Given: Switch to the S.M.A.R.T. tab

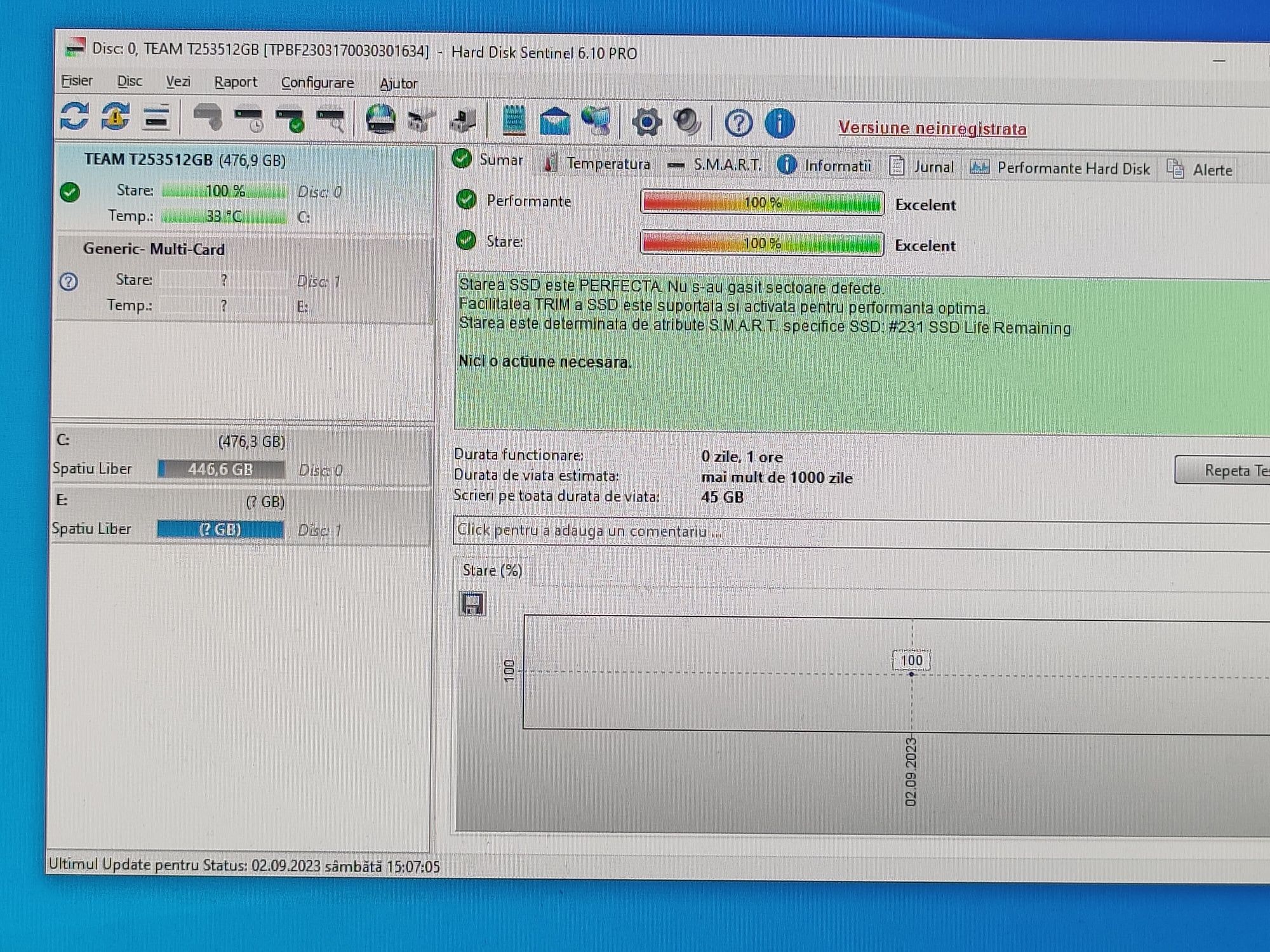Looking at the screenshot, I should [x=714, y=165].
